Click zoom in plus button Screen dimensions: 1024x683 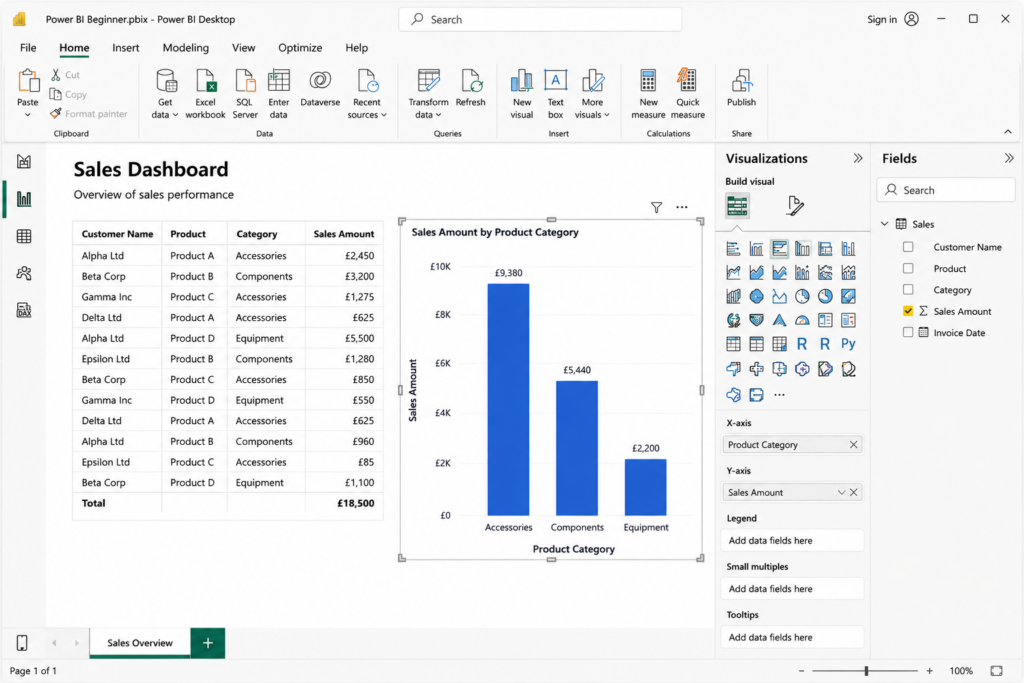pos(929,671)
